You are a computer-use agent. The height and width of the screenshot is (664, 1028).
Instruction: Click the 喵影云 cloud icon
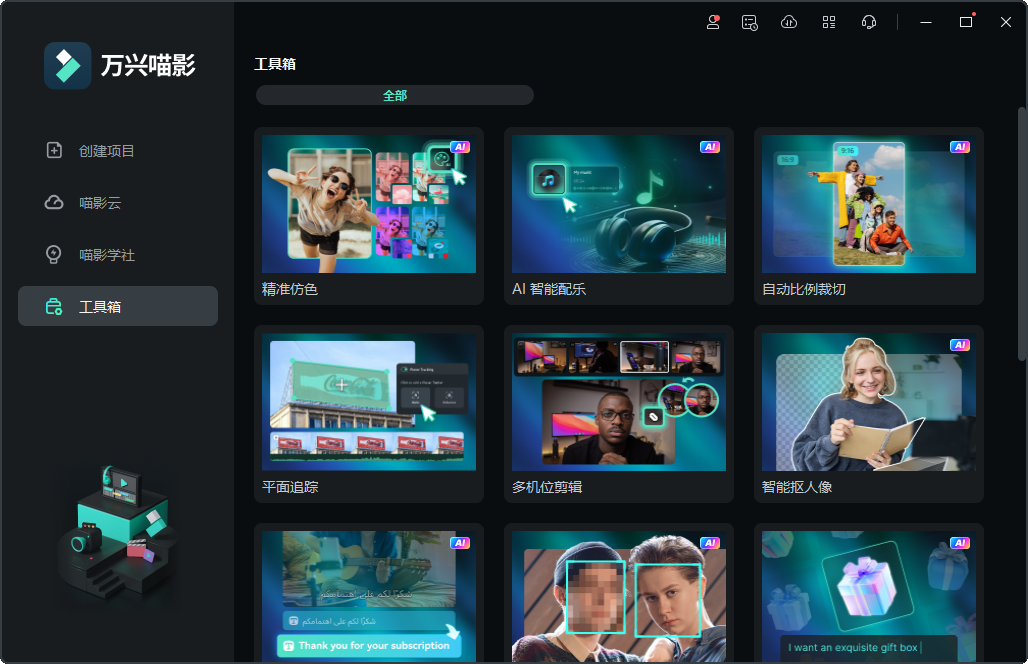(54, 203)
